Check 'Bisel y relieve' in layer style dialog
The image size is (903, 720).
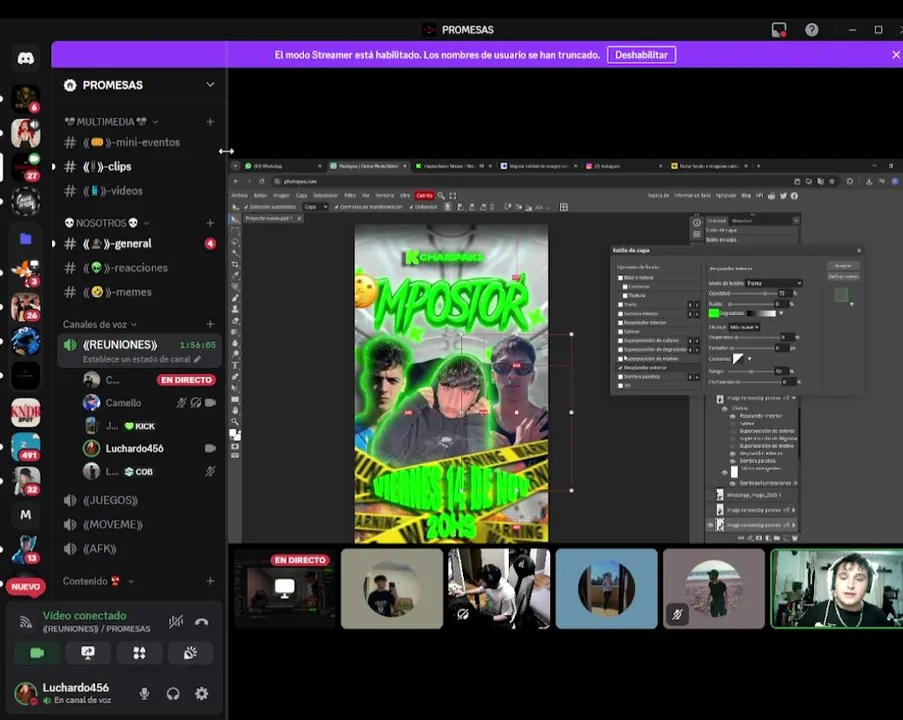click(x=620, y=278)
